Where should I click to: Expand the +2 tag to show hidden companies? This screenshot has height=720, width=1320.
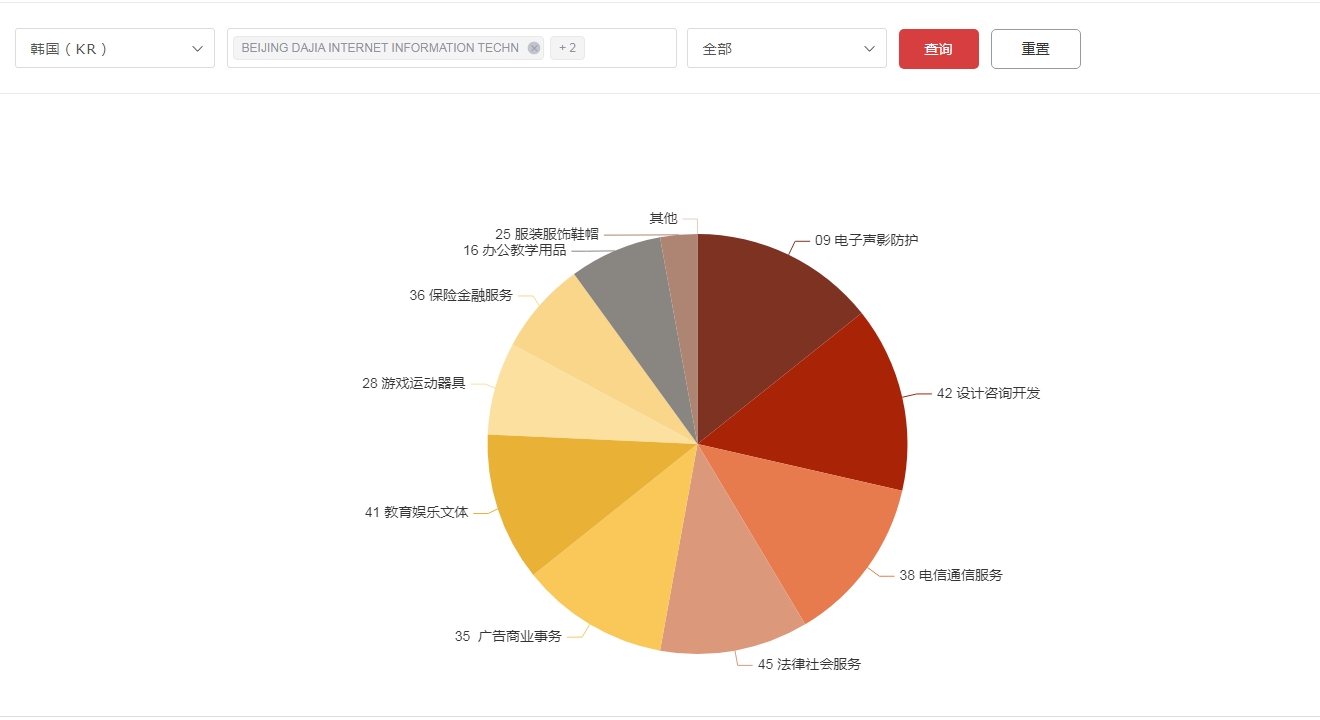(x=568, y=47)
